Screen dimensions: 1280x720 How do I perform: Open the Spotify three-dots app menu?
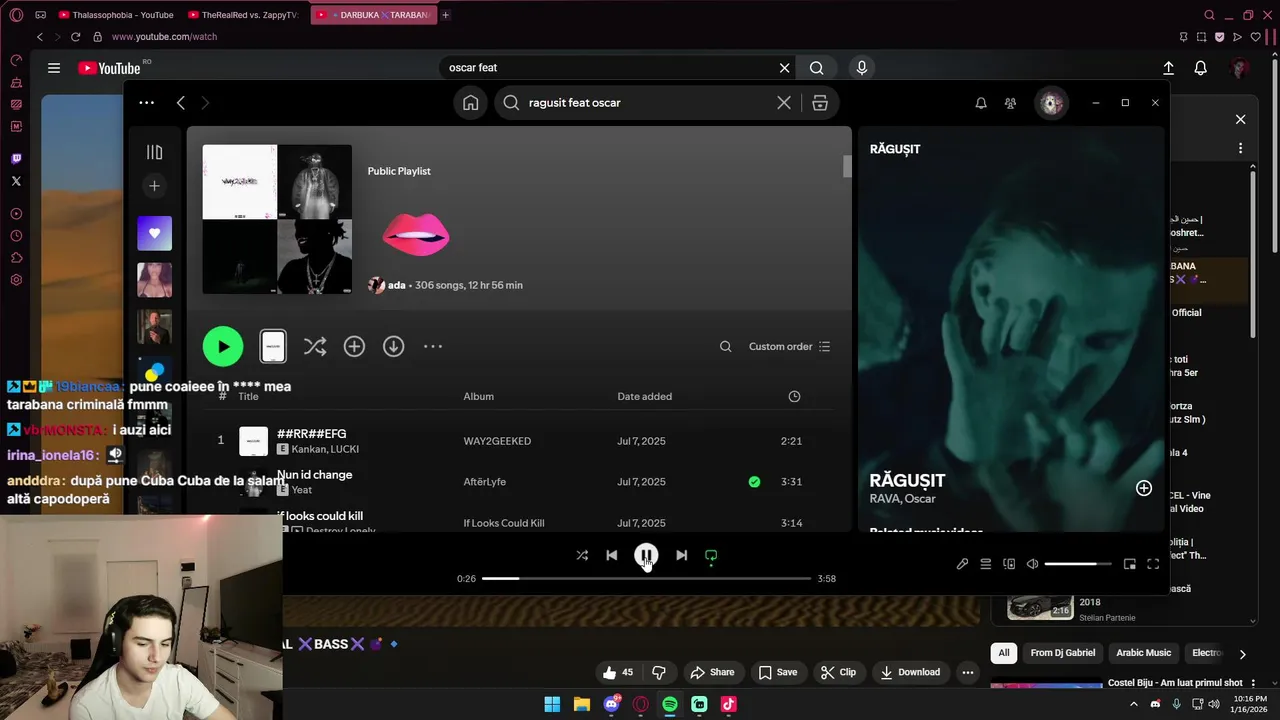coord(146,103)
